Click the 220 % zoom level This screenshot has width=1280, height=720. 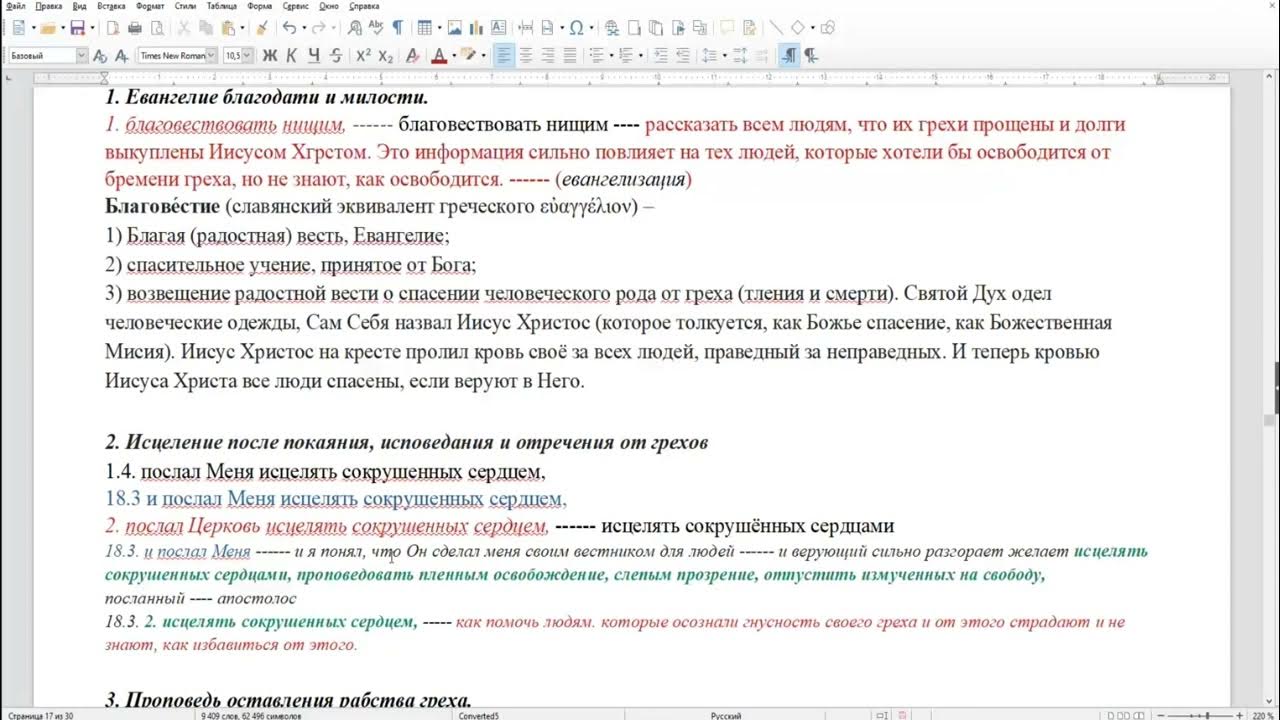[x=1262, y=715]
